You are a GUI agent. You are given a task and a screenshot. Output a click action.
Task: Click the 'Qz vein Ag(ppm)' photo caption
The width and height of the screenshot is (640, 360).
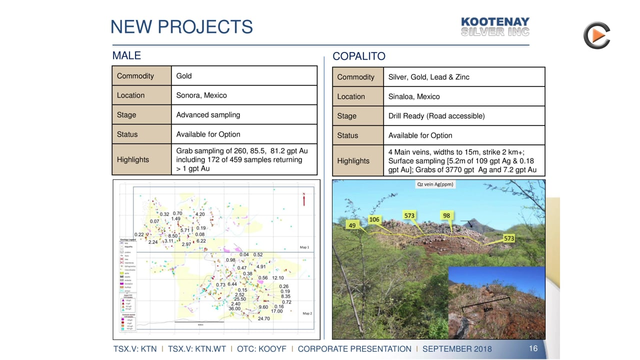click(435, 184)
